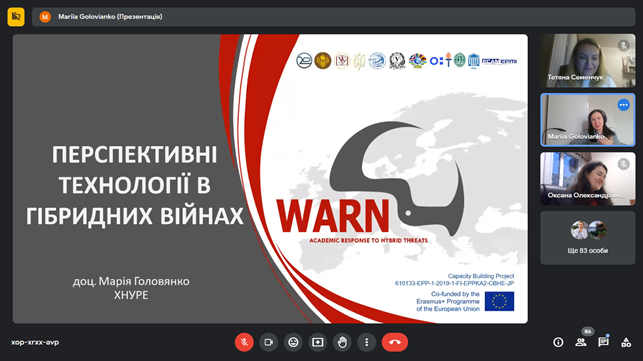This screenshot has width=643, height=361.
Task: Click the yellow camera-off icon at top left
Action: point(16,17)
